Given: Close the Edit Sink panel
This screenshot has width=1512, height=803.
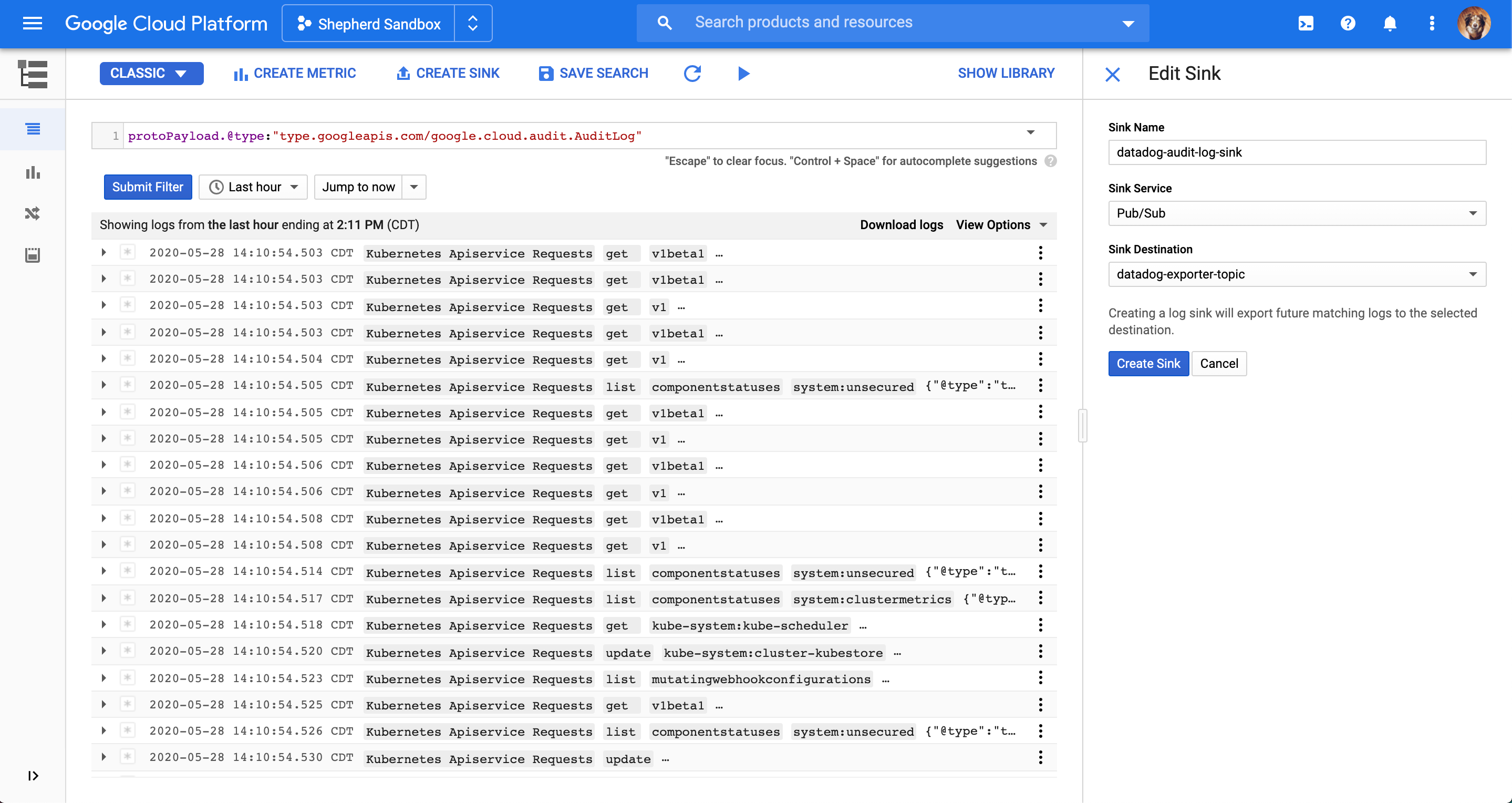Looking at the screenshot, I should coord(1113,75).
